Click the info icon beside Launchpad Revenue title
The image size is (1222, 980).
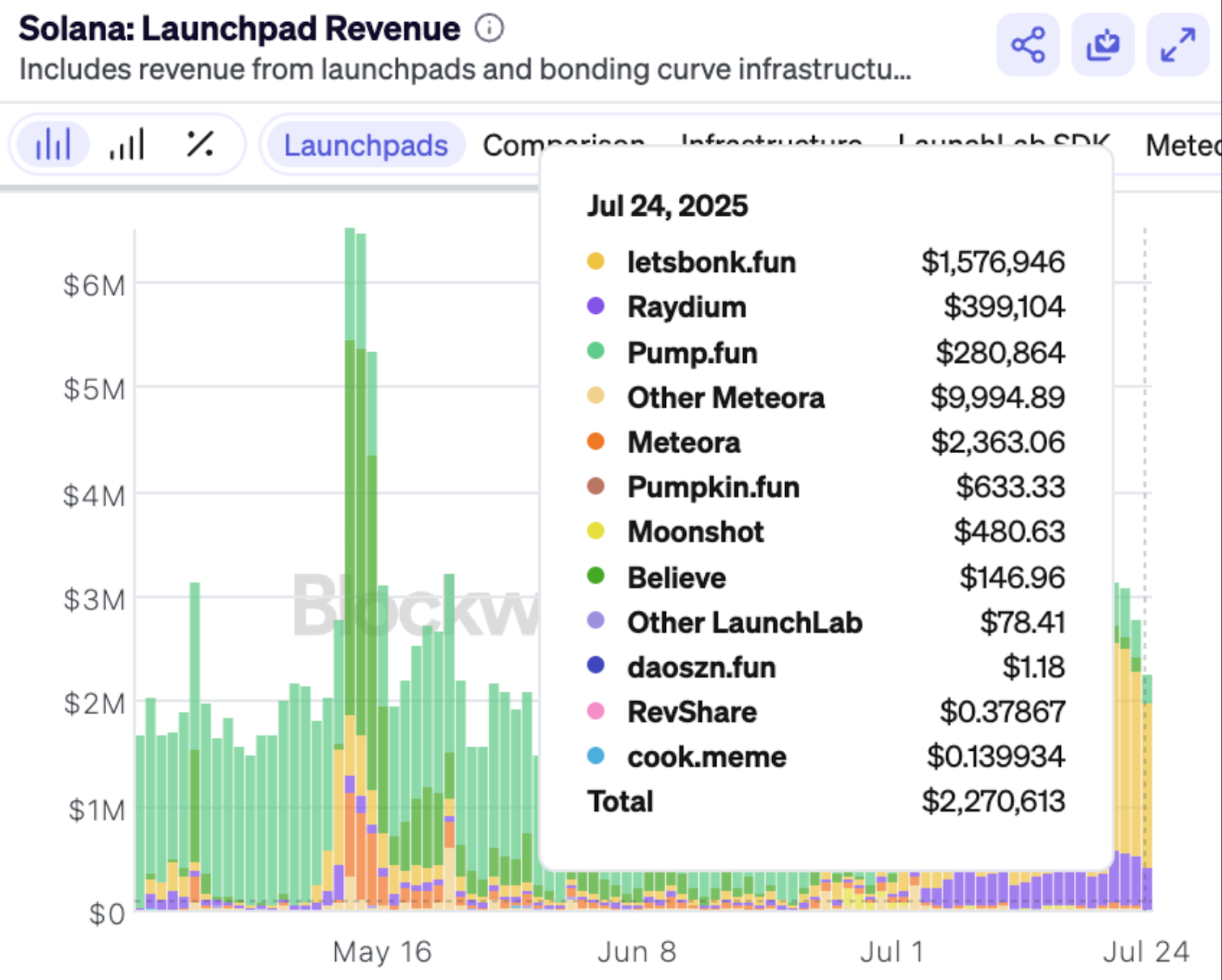(490, 28)
